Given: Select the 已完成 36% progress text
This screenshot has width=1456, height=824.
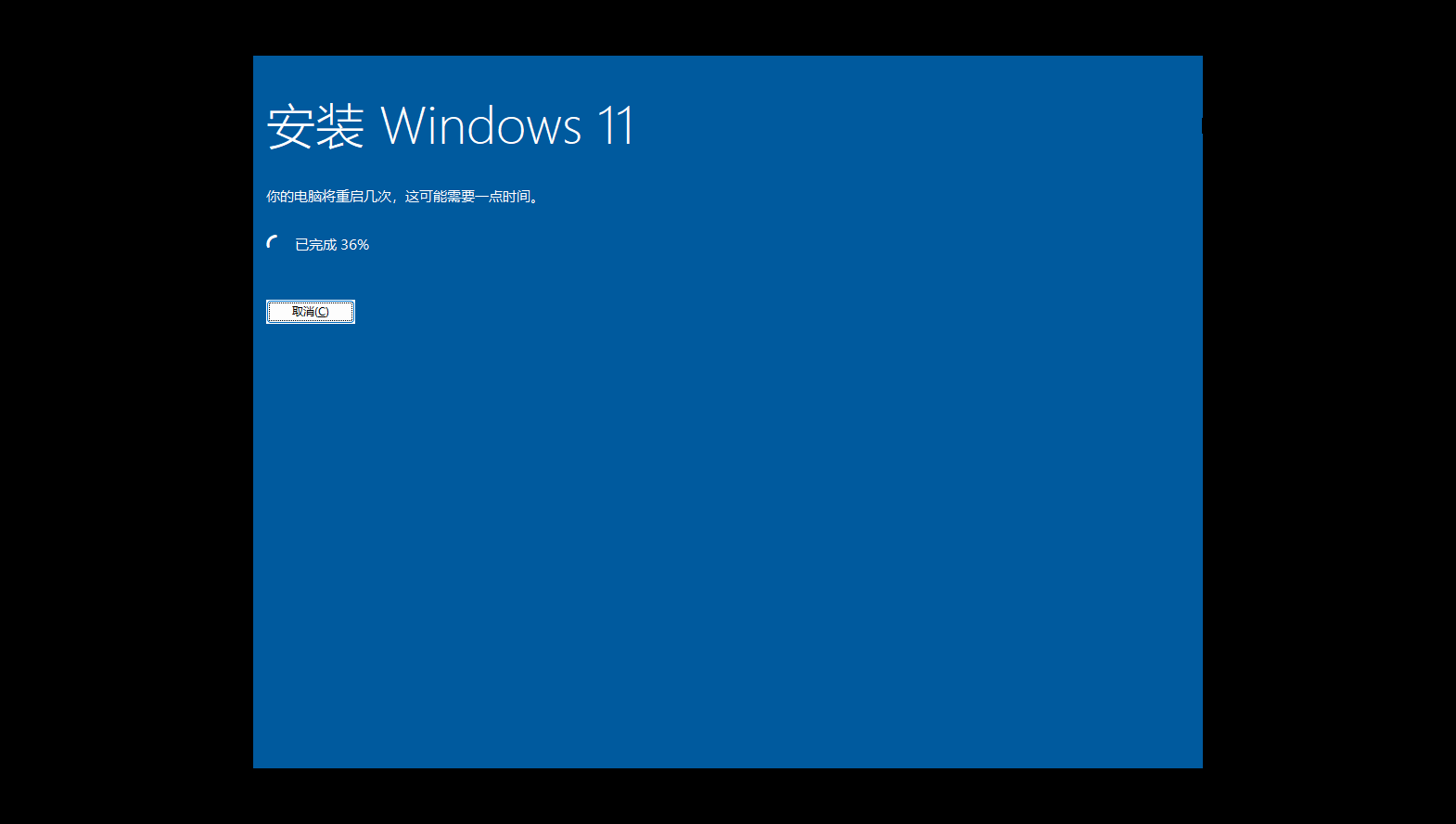Looking at the screenshot, I should pyautogui.click(x=332, y=245).
